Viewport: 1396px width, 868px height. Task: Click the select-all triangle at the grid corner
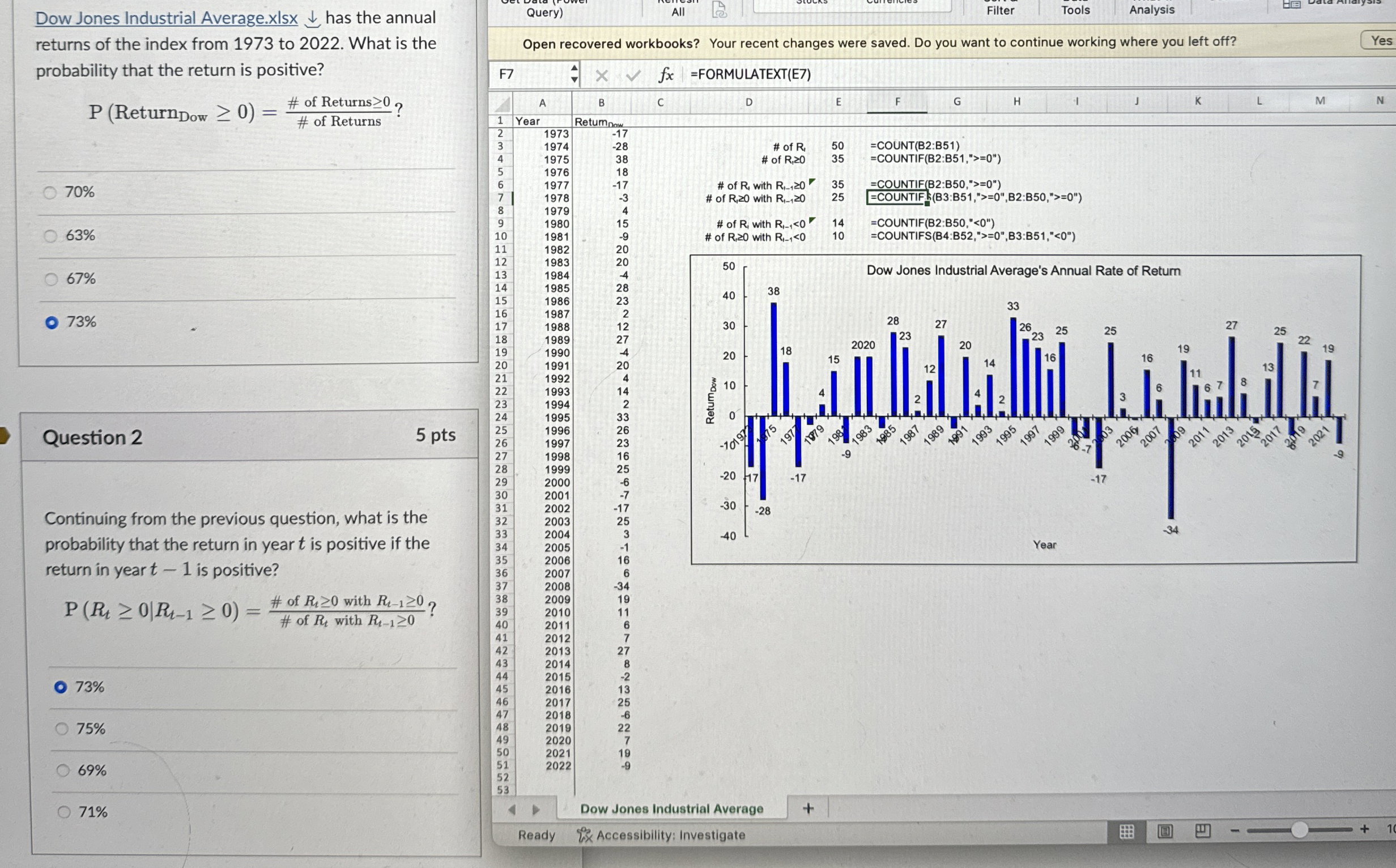coord(503,103)
